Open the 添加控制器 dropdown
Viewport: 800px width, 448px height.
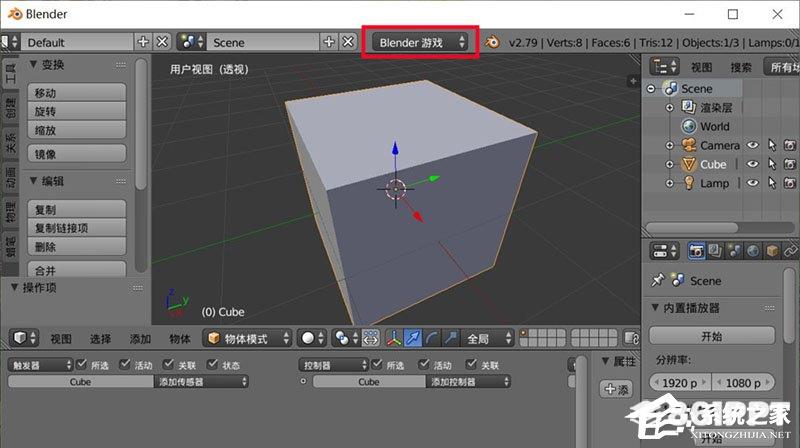[x=468, y=382]
